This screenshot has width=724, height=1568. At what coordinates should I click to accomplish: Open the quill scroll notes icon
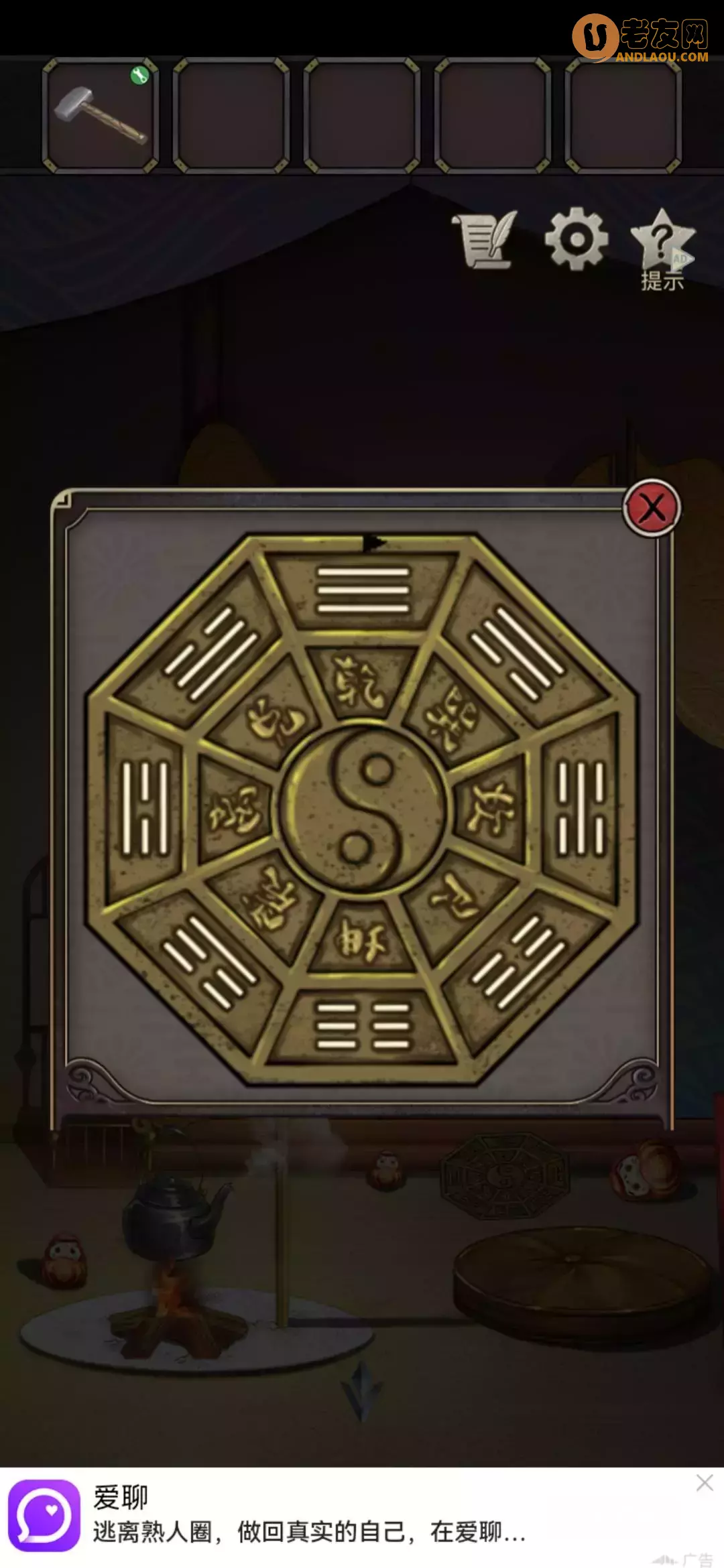pyautogui.click(x=485, y=240)
